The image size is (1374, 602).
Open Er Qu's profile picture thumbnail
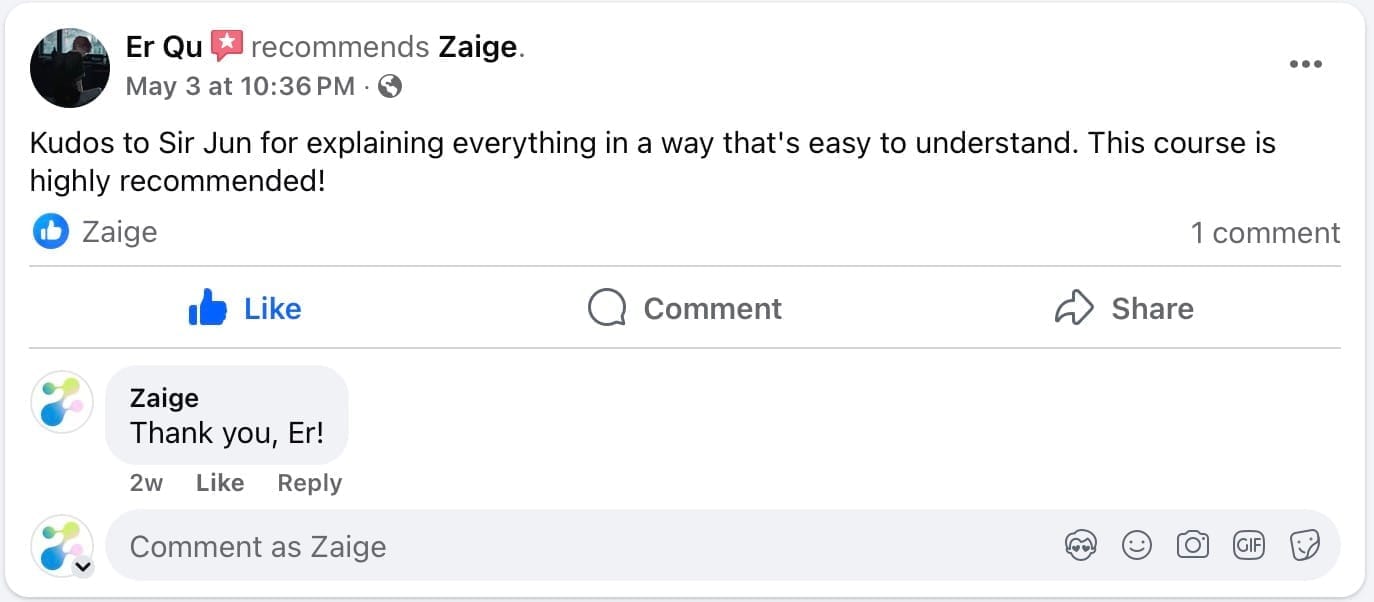[70, 68]
